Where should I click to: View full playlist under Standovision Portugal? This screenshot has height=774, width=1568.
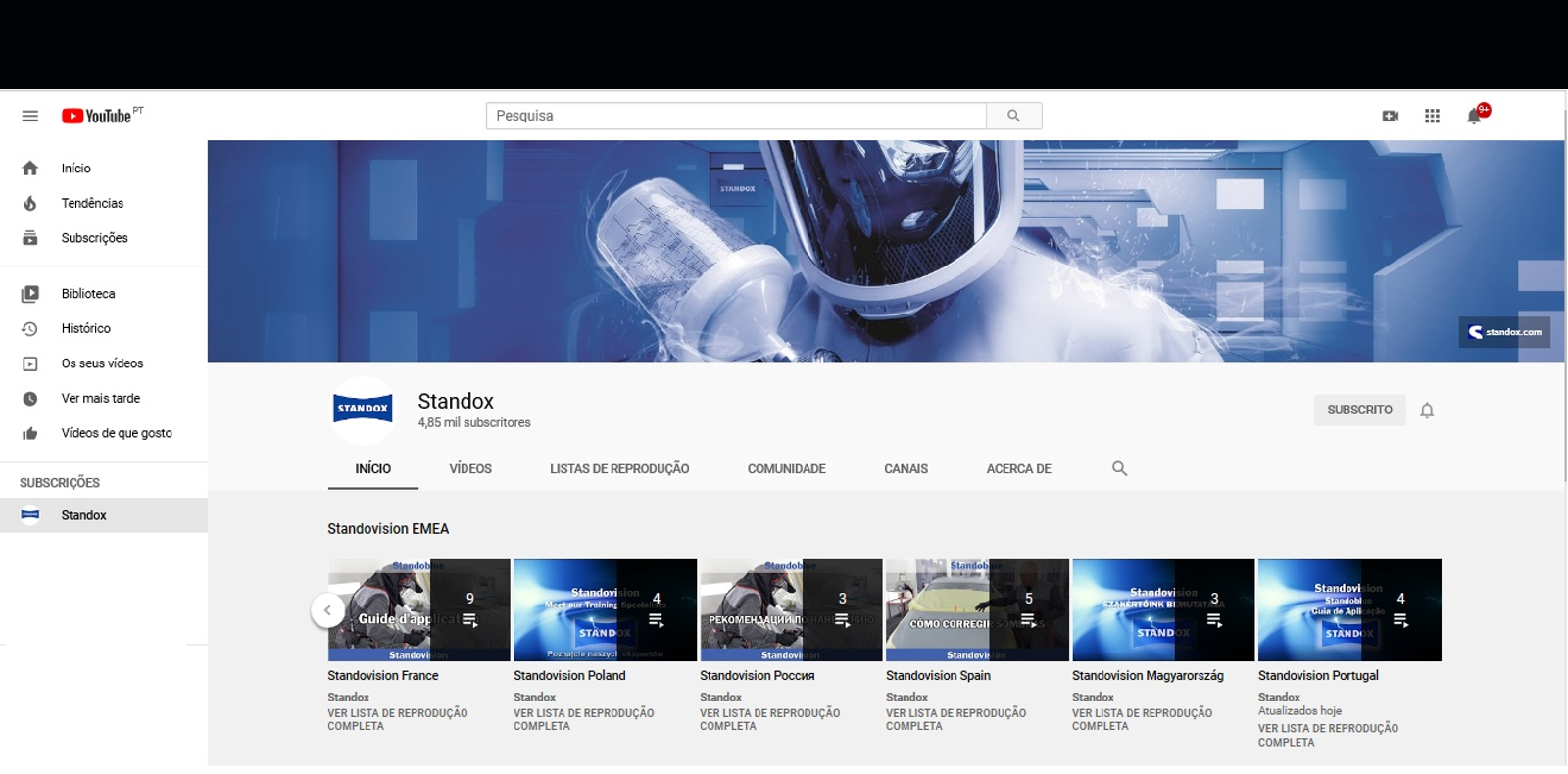(x=1329, y=735)
